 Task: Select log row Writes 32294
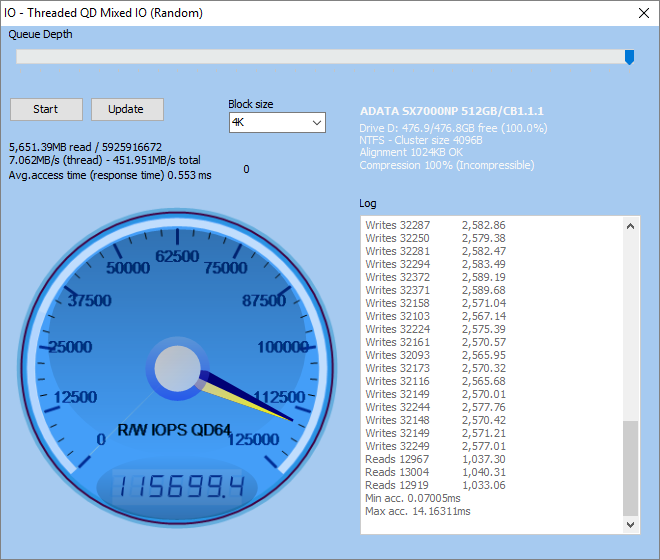coord(435,264)
